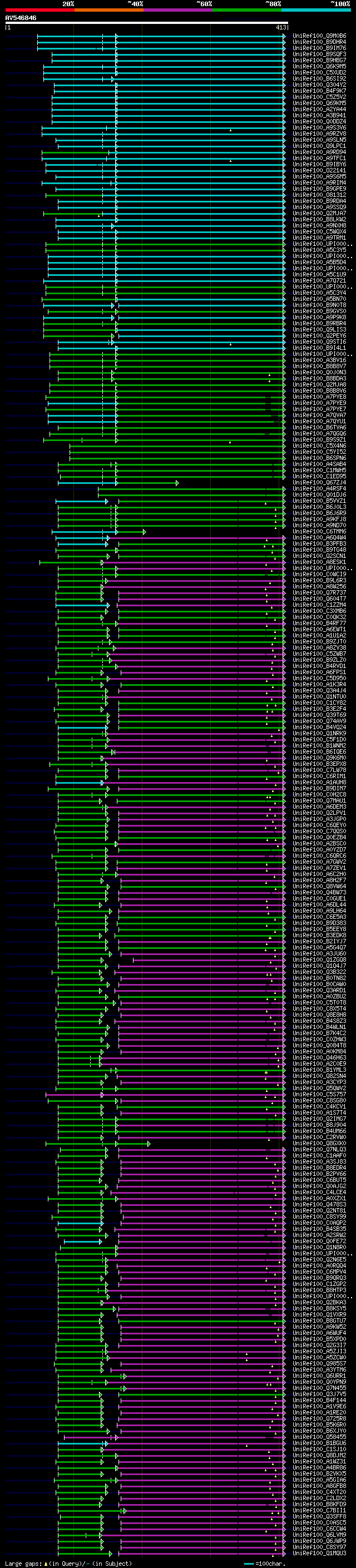
Task: Select hit label UniRef100_A9TRM1
Action: point(319,238)
